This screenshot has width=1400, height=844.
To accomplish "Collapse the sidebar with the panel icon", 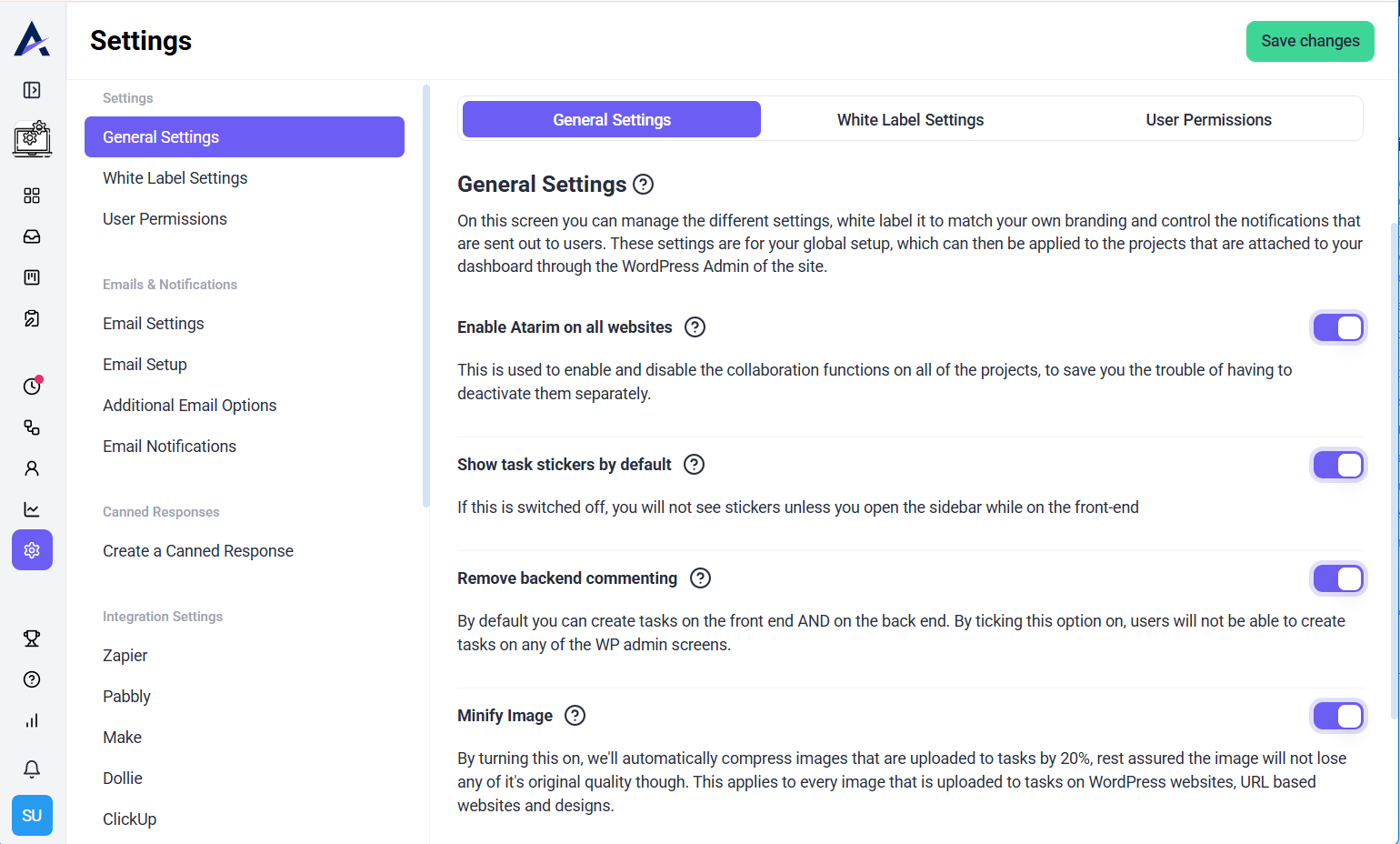I will (32, 90).
